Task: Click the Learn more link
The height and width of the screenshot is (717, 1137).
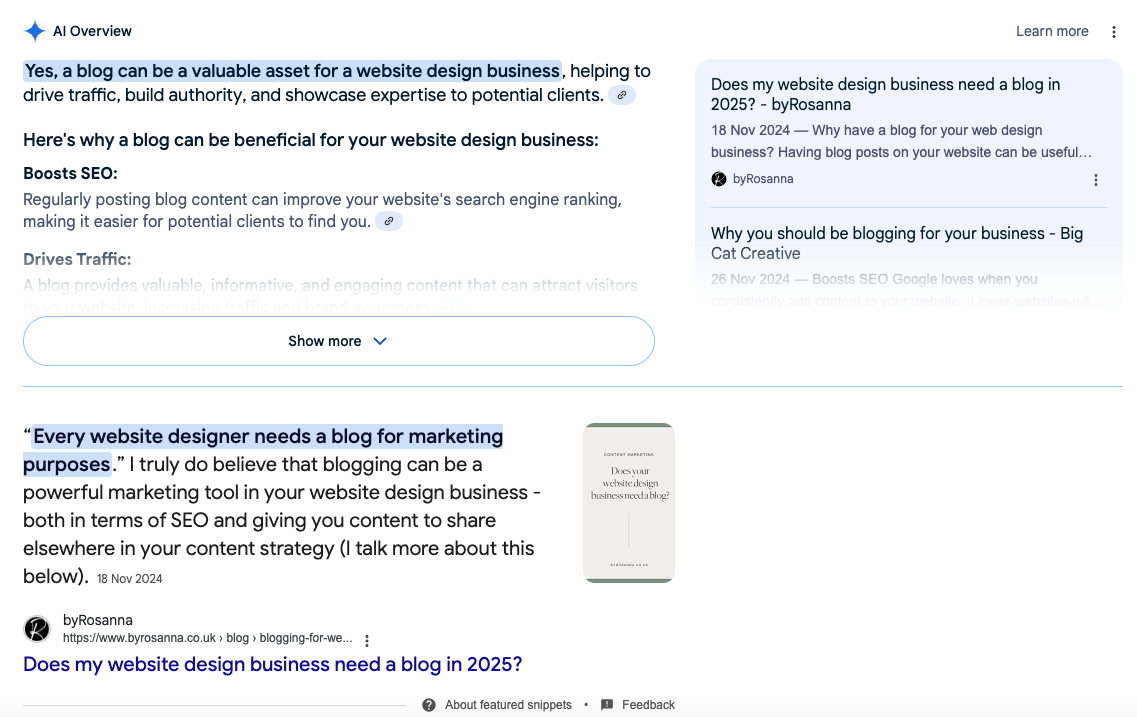Action: [1052, 31]
